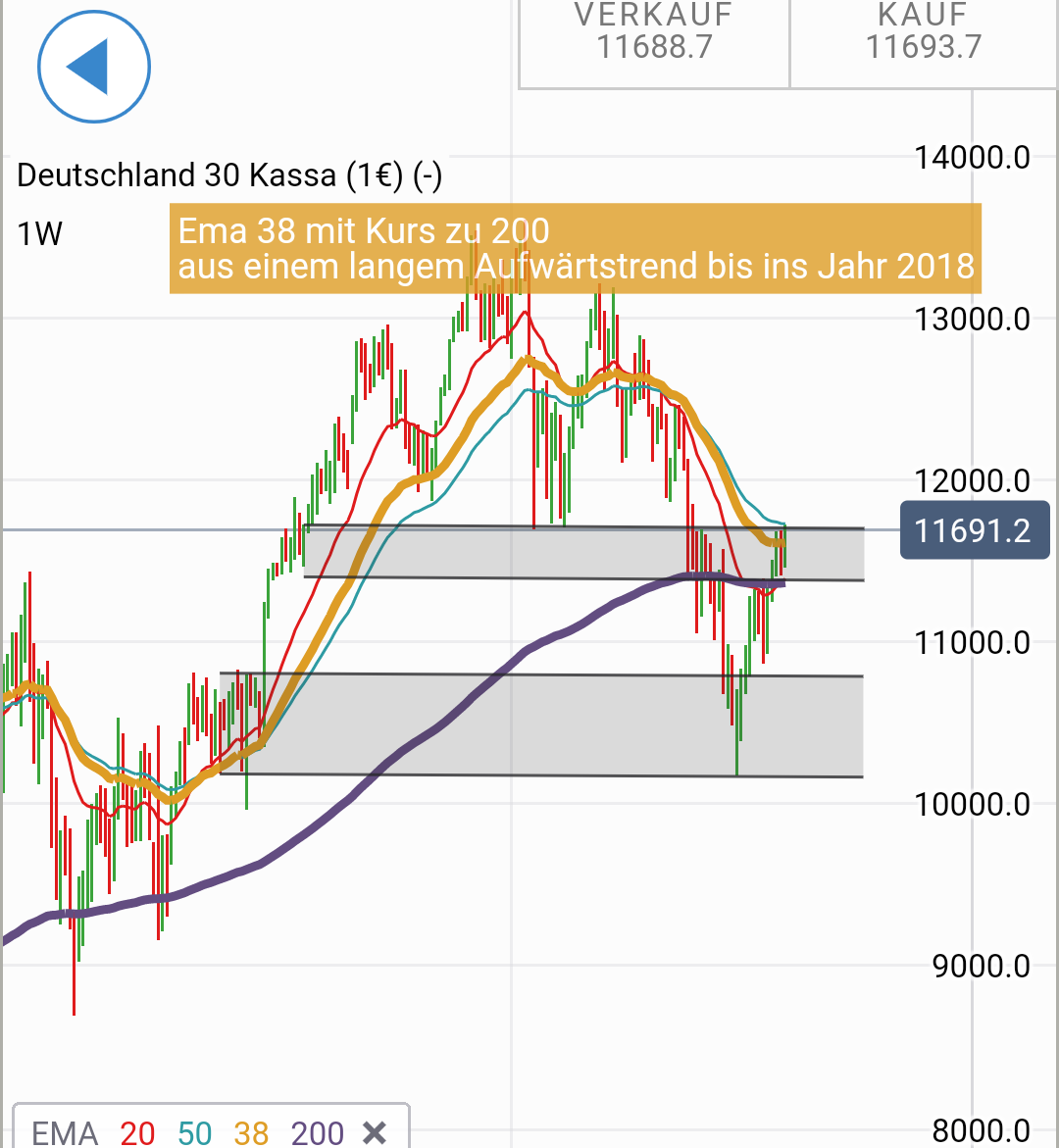Click the 12000.0 price axis label
The width and height of the screenshot is (1059, 1148).
[973, 481]
